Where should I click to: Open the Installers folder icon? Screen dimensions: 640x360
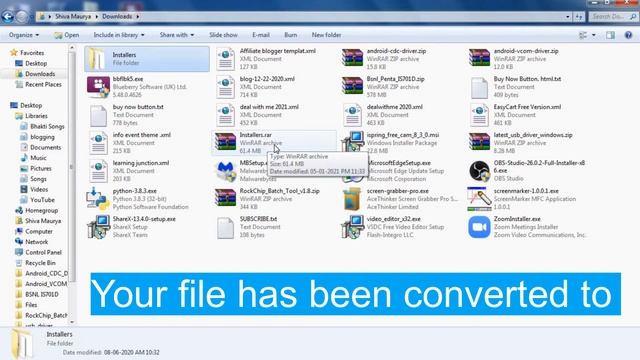[98, 59]
